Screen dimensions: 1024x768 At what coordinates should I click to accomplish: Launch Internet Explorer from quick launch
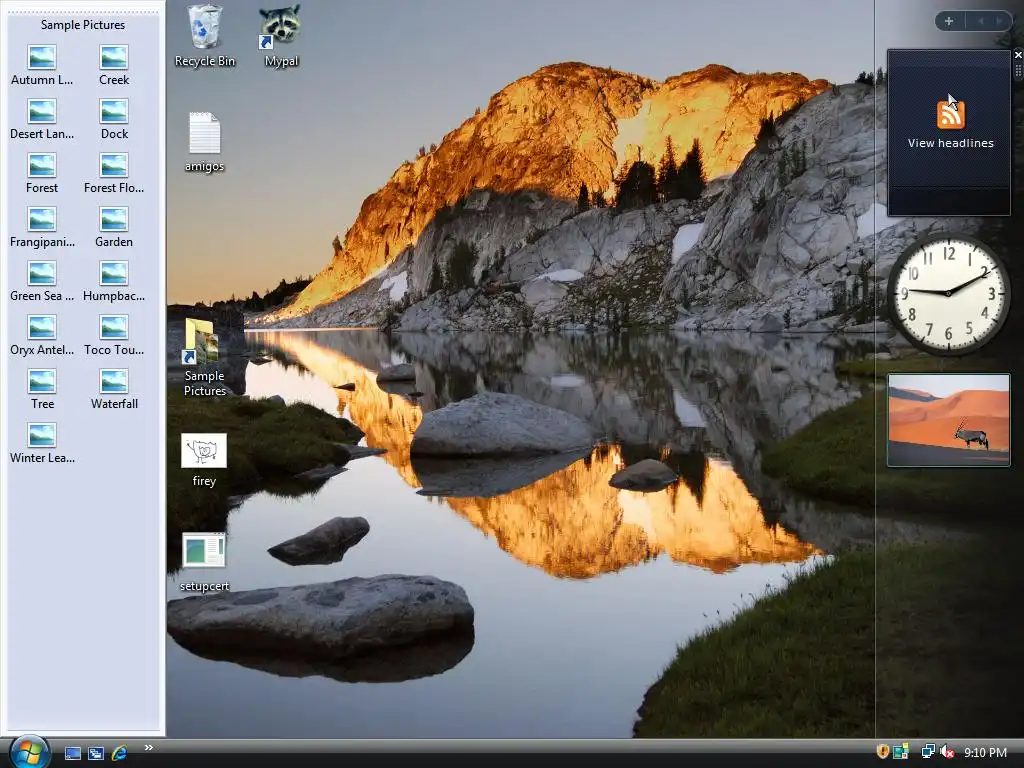(120, 753)
